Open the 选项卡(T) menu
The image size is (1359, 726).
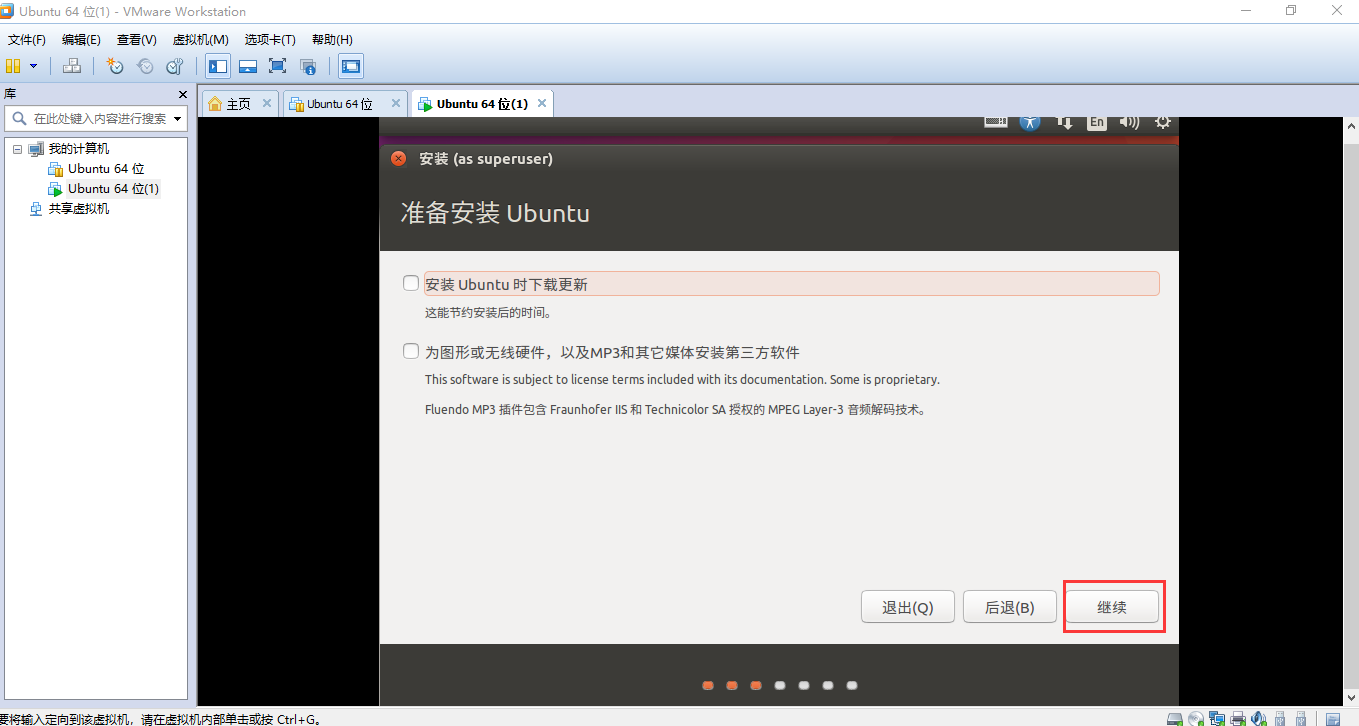270,40
